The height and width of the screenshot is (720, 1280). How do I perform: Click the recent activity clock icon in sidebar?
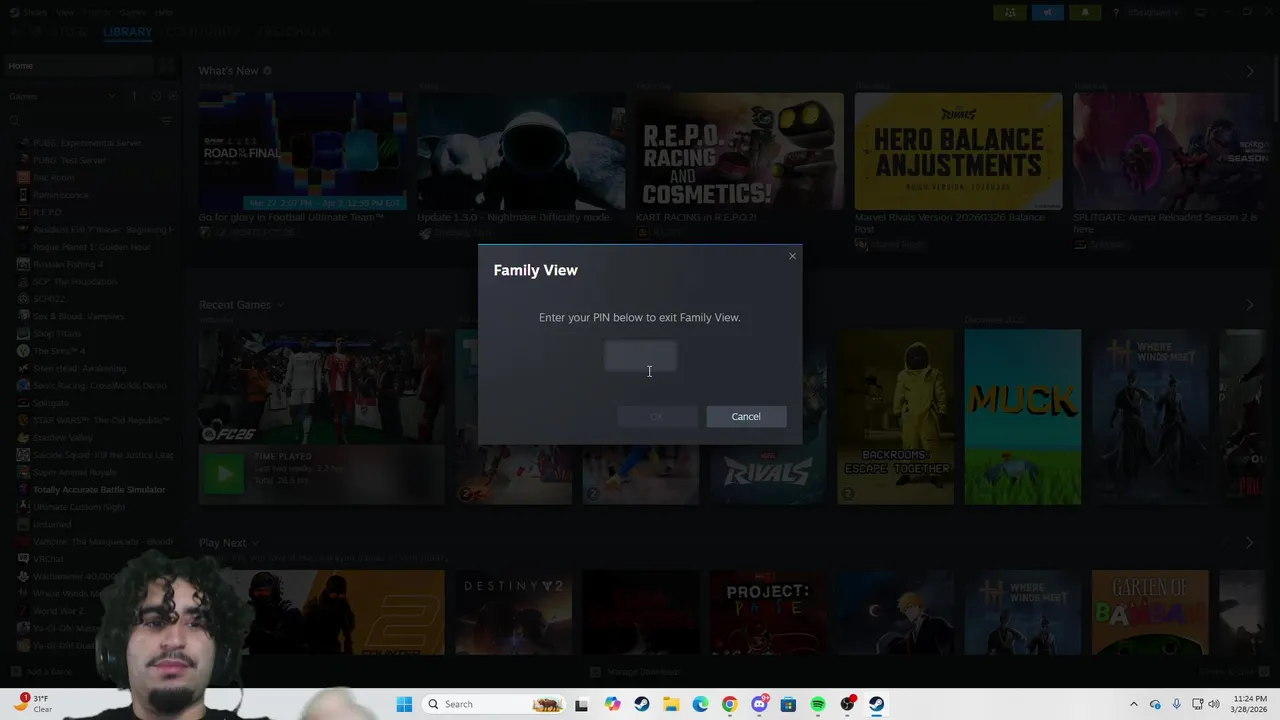pyautogui.click(x=156, y=96)
